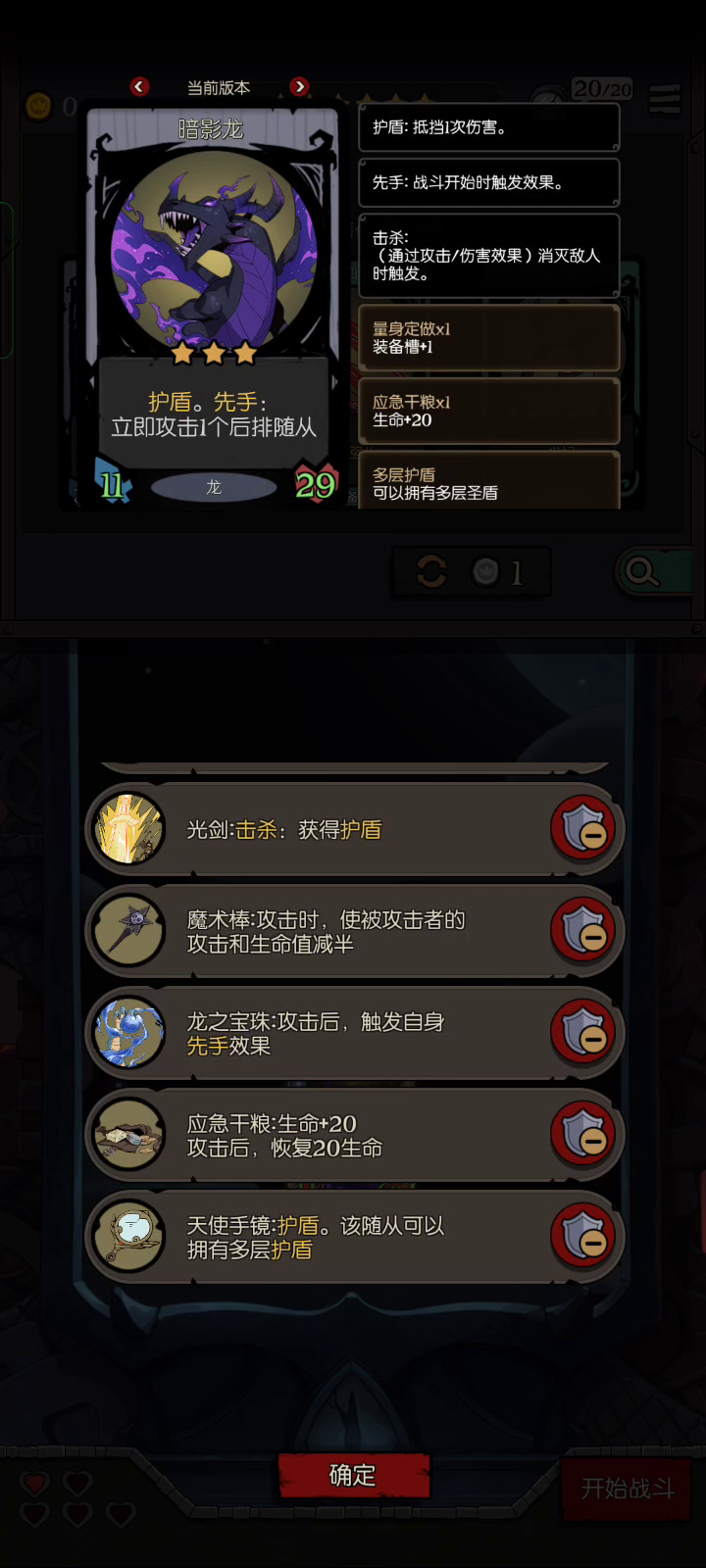
Task: Confirm with the 确定 button
Action: click(x=354, y=1475)
